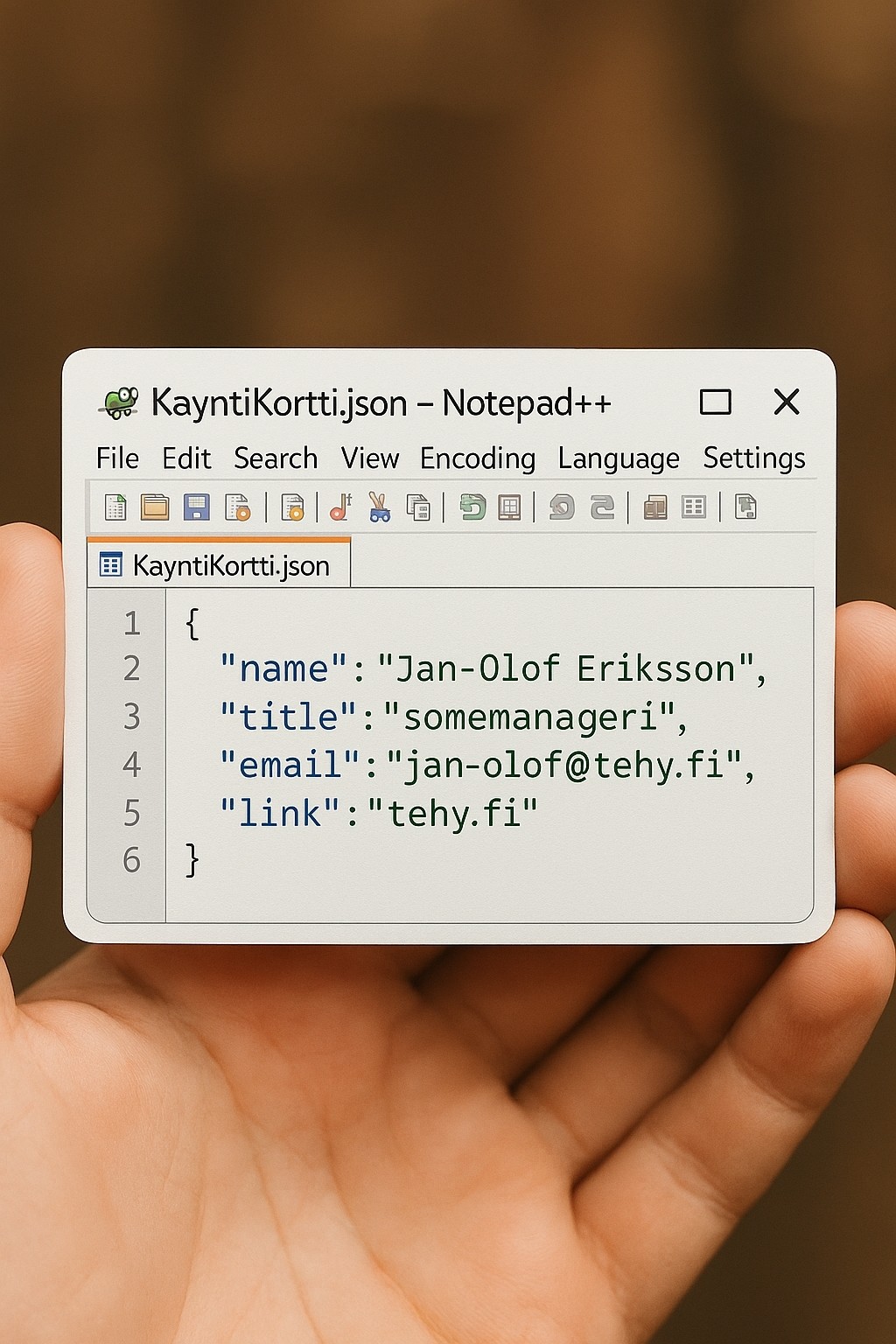896x1344 pixels.
Task: Save file with the blue floppy icon
Action: pos(197,507)
